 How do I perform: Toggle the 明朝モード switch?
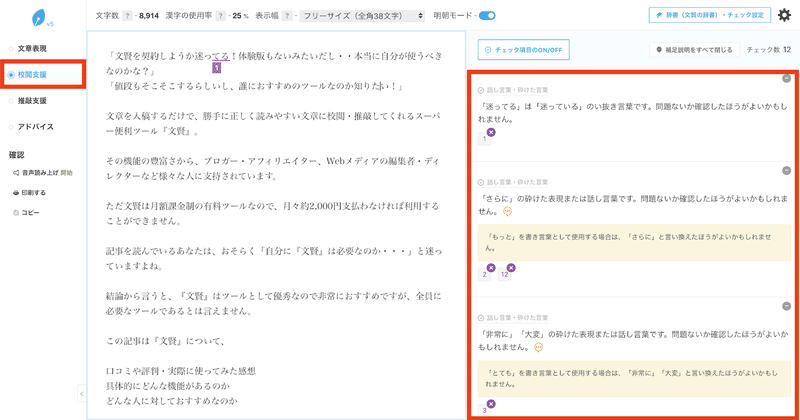487,16
